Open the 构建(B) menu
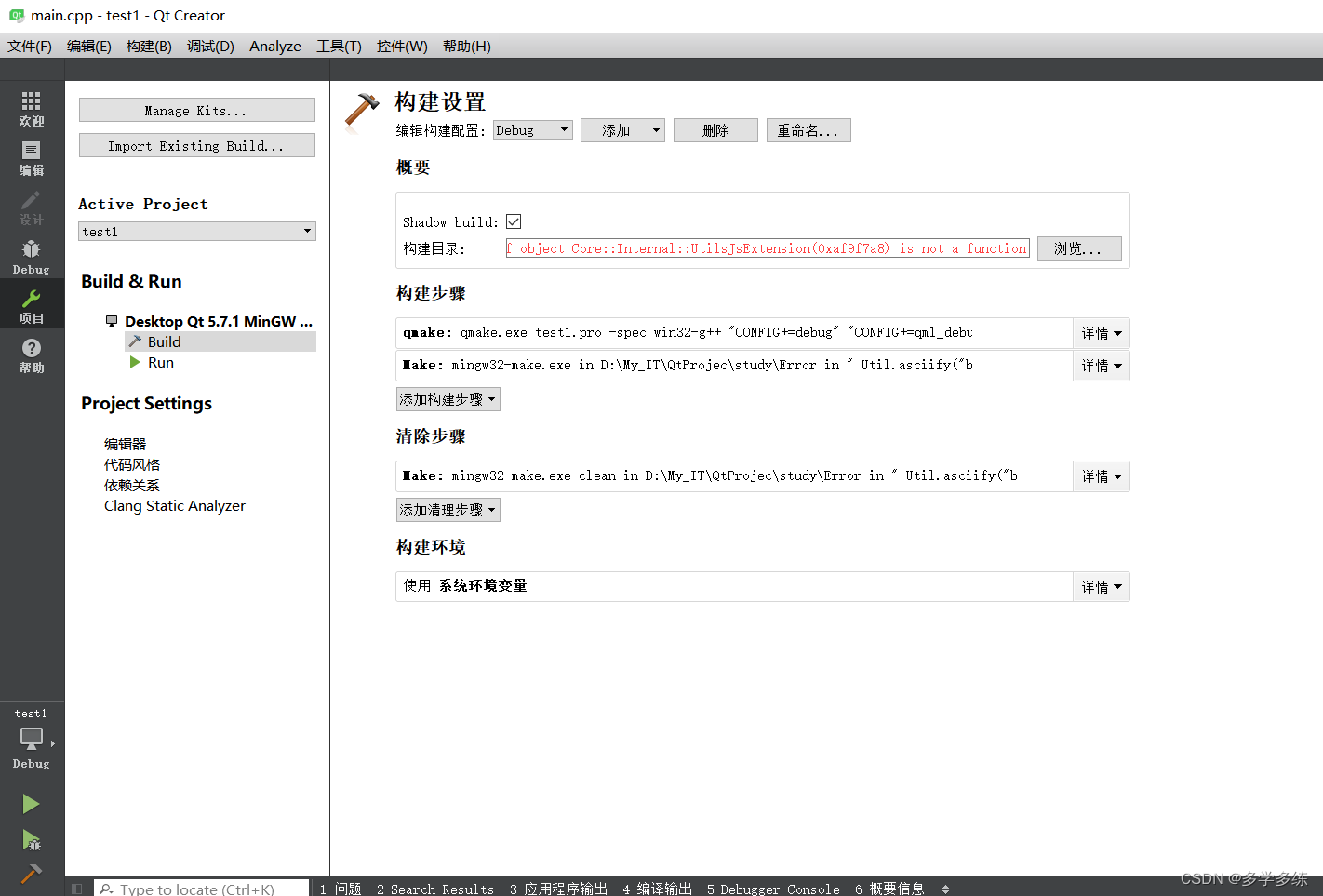 click(x=149, y=46)
